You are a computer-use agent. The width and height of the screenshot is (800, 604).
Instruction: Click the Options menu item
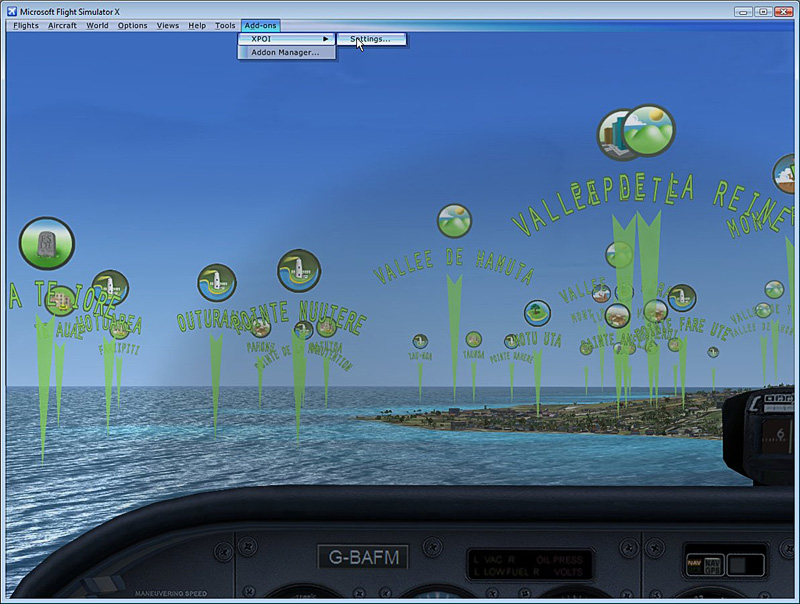point(132,25)
